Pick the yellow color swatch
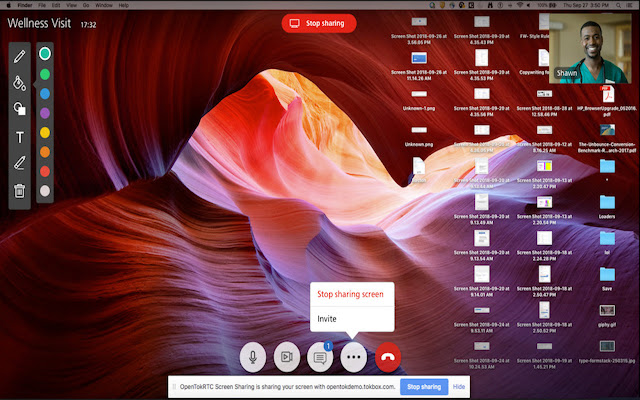The image size is (640, 400). pyautogui.click(x=44, y=131)
